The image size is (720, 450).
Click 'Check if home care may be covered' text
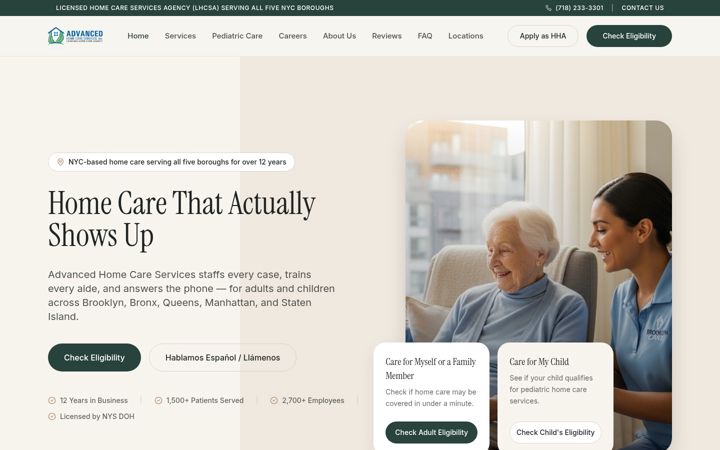point(431,398)
